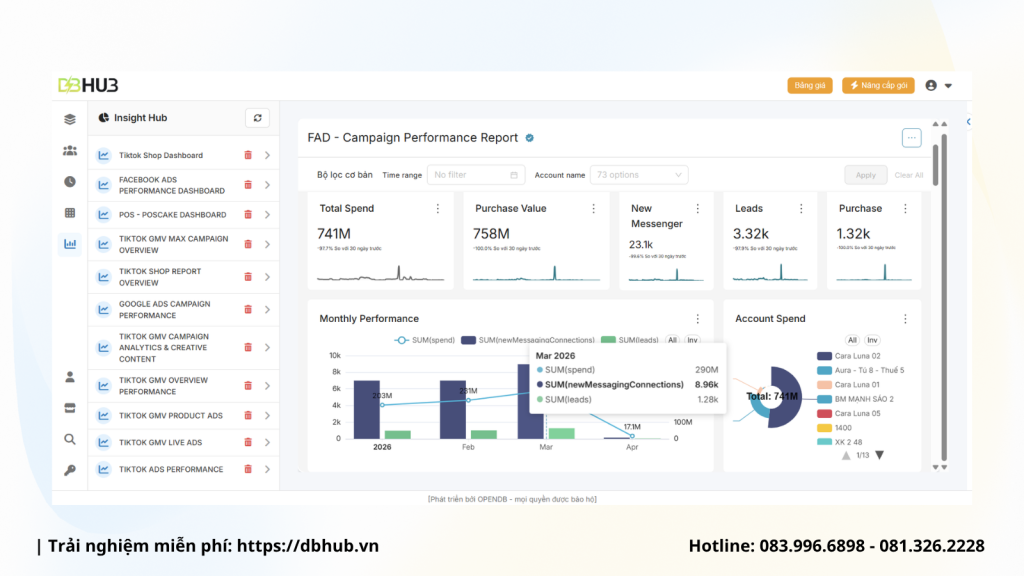Click the search magnifier icon in sidebar
Viewport: 1024px width, 576px height.
(x=70, y=439)
